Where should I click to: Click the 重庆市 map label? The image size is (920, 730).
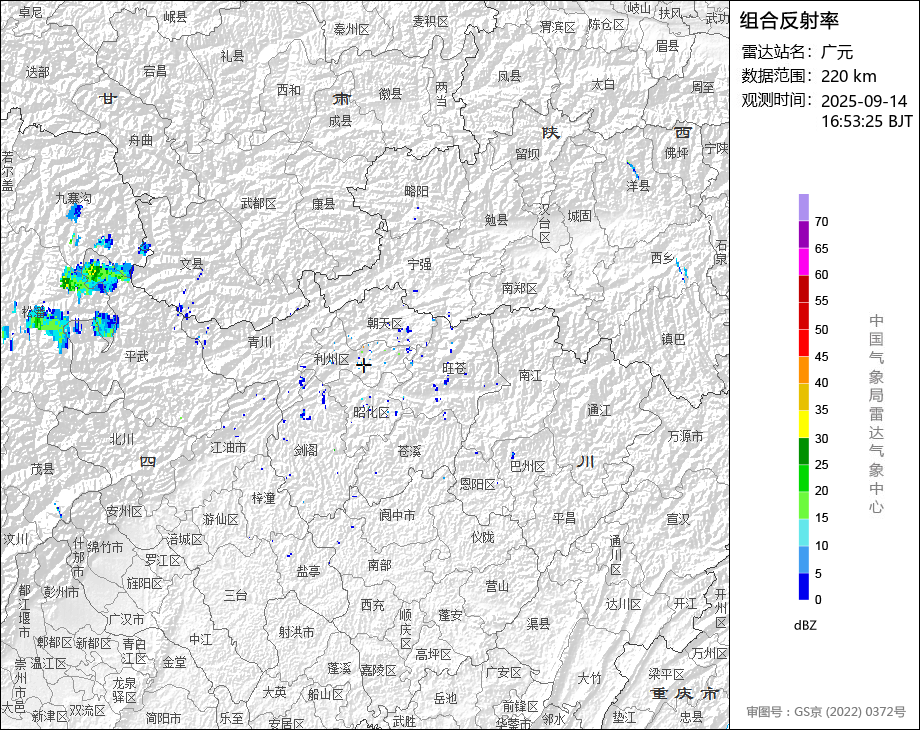tap(684, 693)
